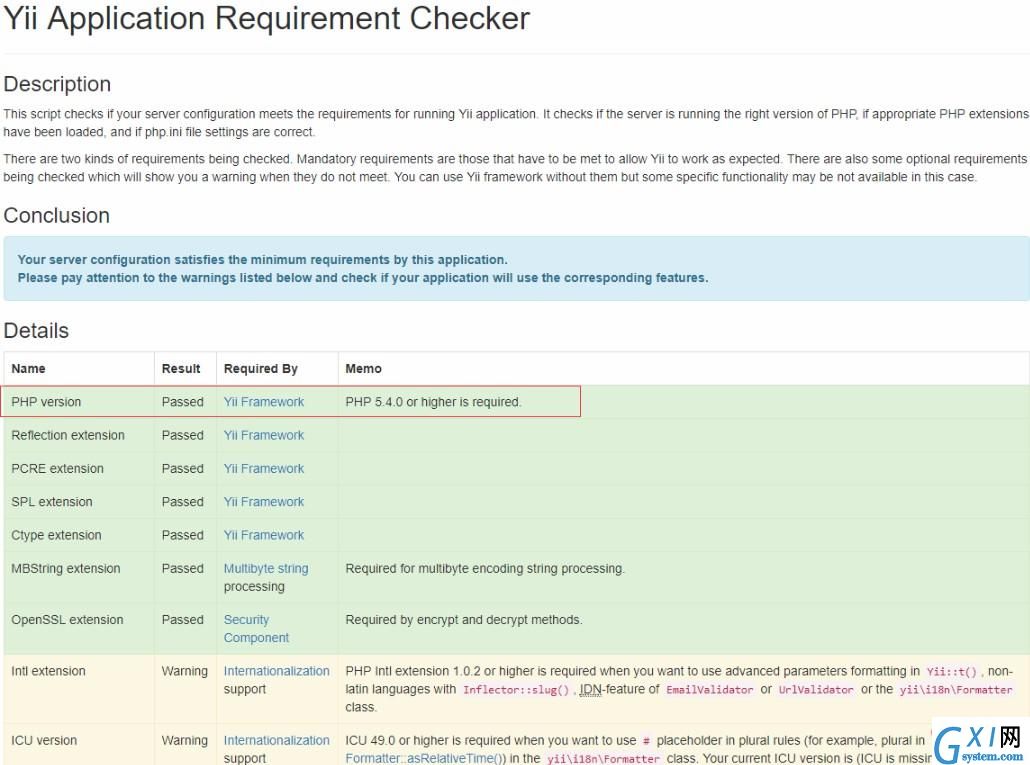
Task: Click yii\i18n\Formatter code in Intl extension memo
Action: click(x=956, y=689)
